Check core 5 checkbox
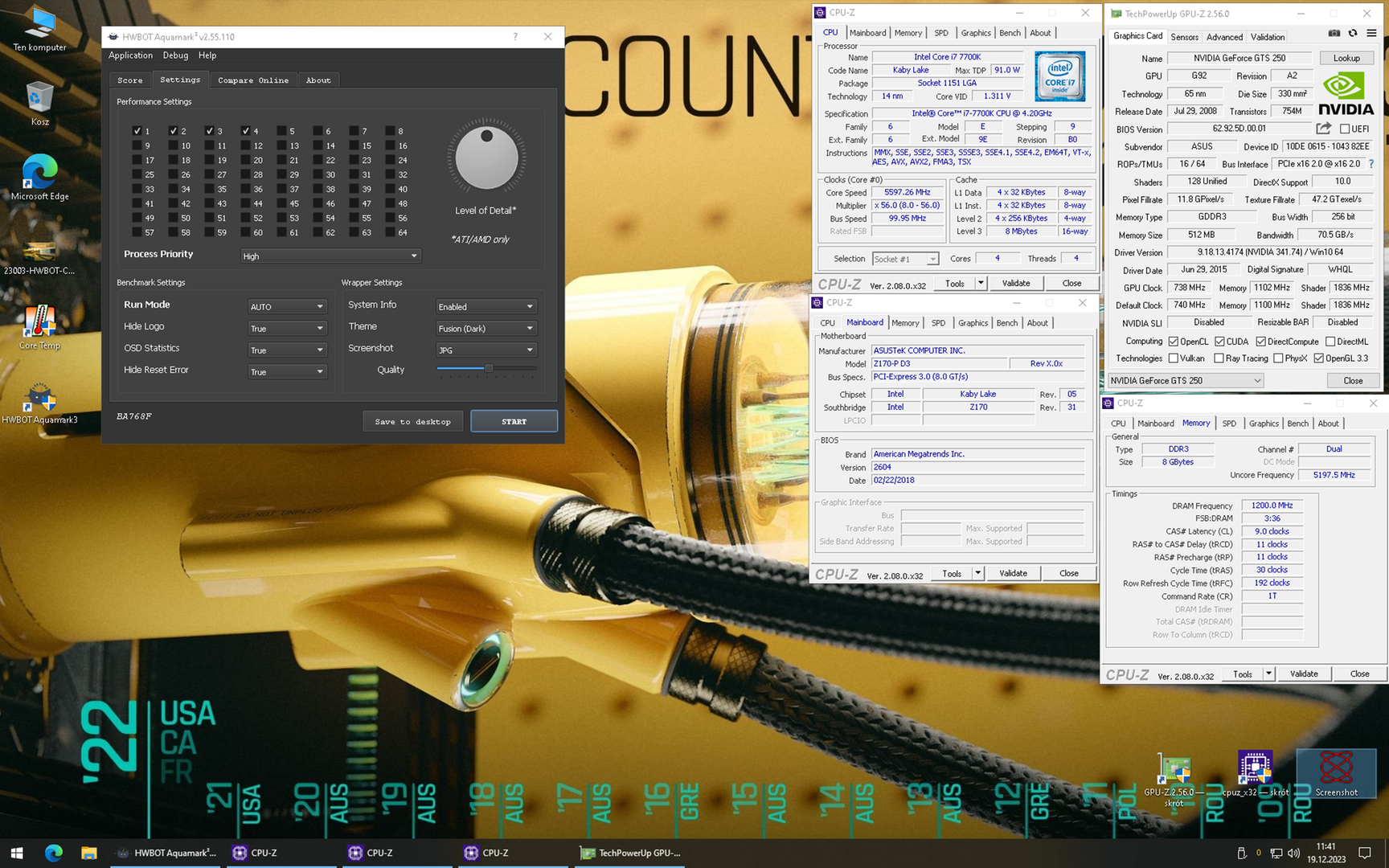The height and width of the screenshot is (868, 1389). point(282,131)
